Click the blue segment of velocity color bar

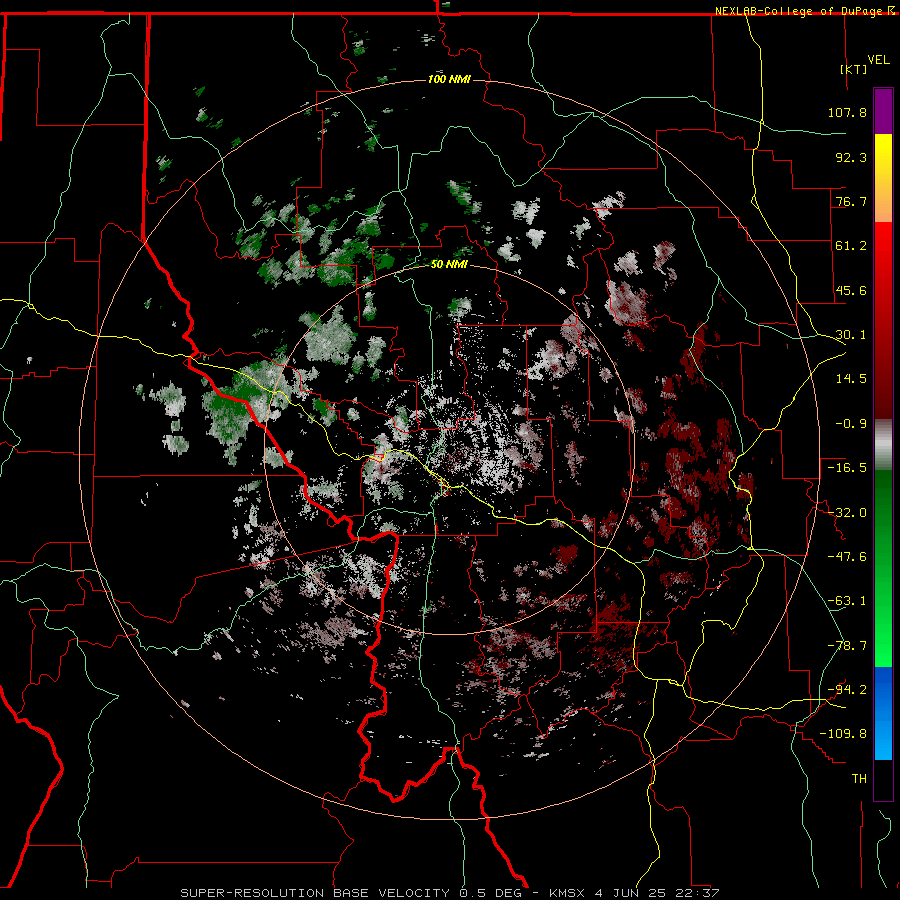pyautogui.click(x=883, y=713)
